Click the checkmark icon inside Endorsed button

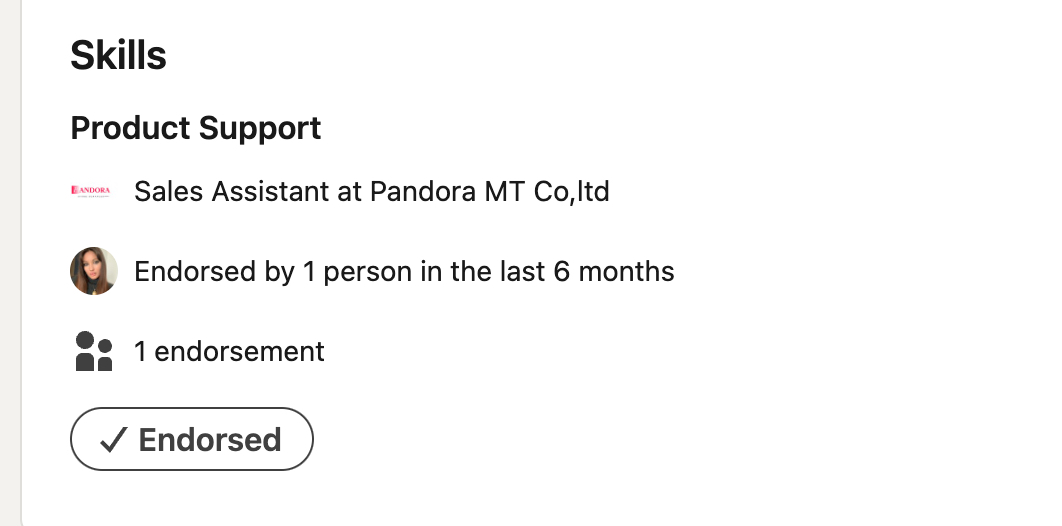click(x=114, y=440)
